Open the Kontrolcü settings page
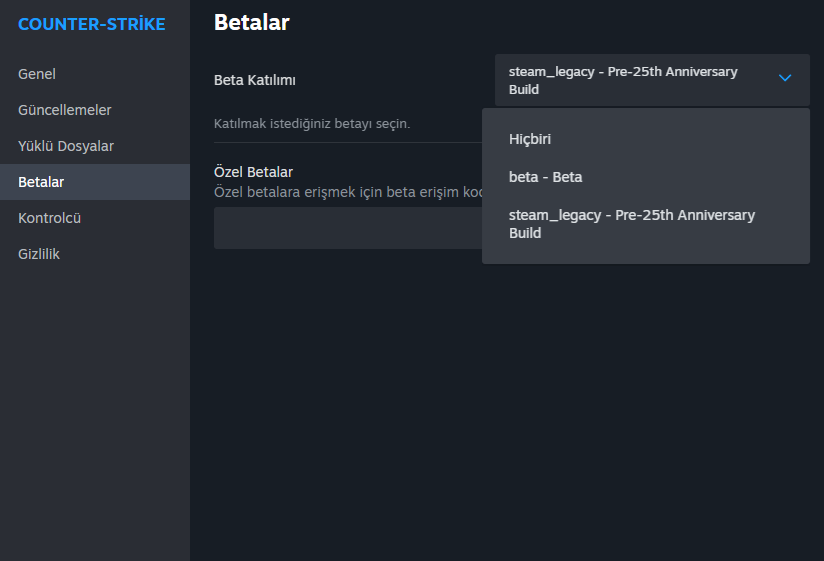Screen dimensions: 824x561 coord(49,218)
